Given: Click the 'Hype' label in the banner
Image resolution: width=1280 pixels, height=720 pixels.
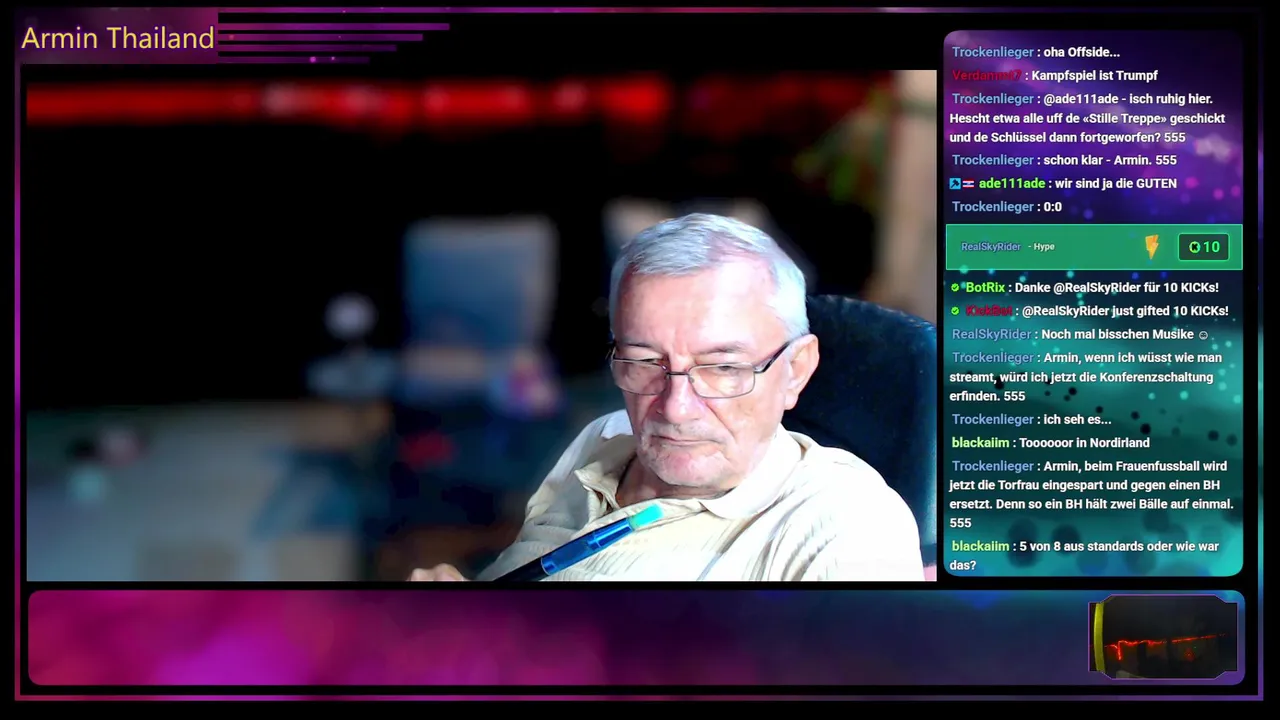Looking at the screenshot, I should 1044,247.
